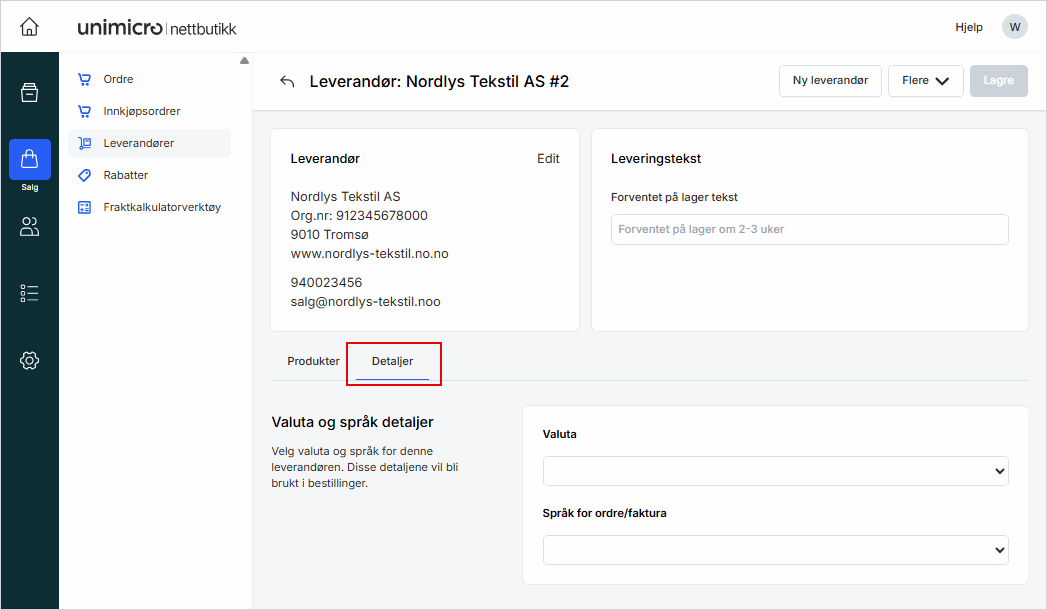The image size is (1047, 610).
Task: Click the Ny leverandør button
Action: click(829, 81)
